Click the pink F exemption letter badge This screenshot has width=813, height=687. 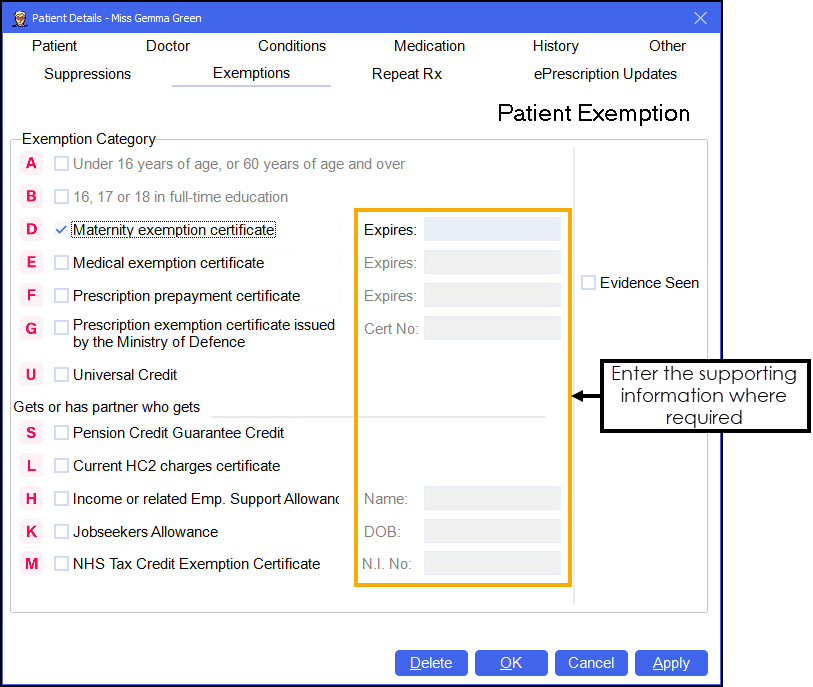coord(32,296)
